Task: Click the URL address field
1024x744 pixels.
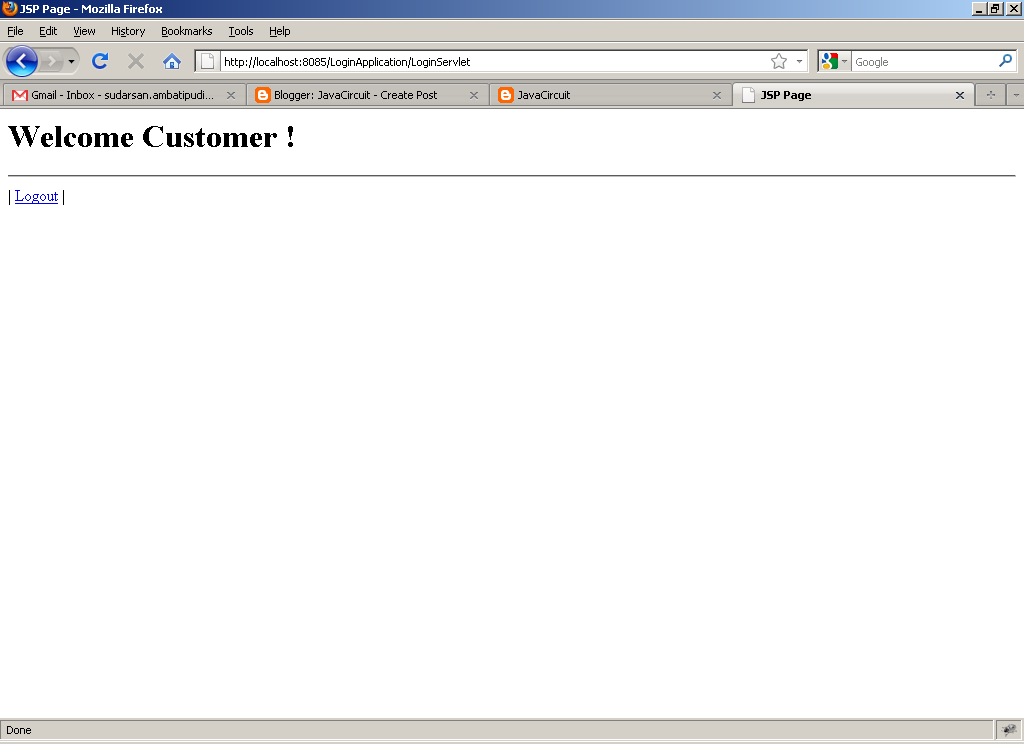Action: pyautogui.click(x=494, y=61)
